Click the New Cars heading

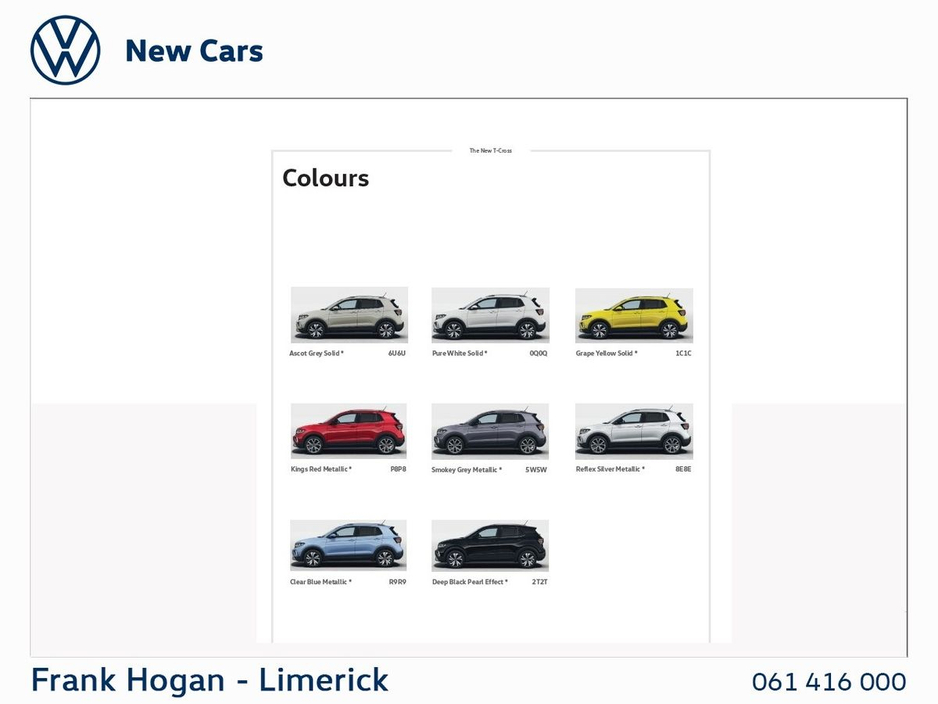[194, 51]
